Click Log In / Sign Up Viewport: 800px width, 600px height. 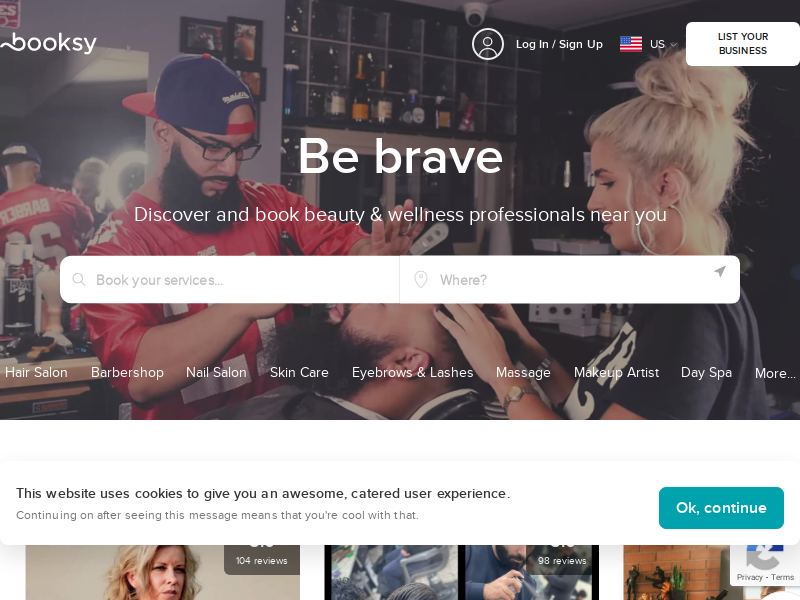559,44
